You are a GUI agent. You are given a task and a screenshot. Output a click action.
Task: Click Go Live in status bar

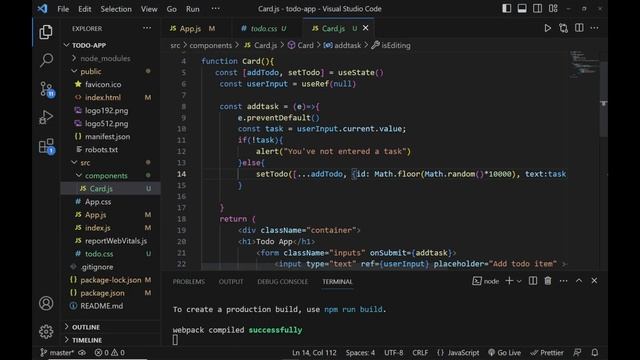pyautogui.click(x=504, y=353)
